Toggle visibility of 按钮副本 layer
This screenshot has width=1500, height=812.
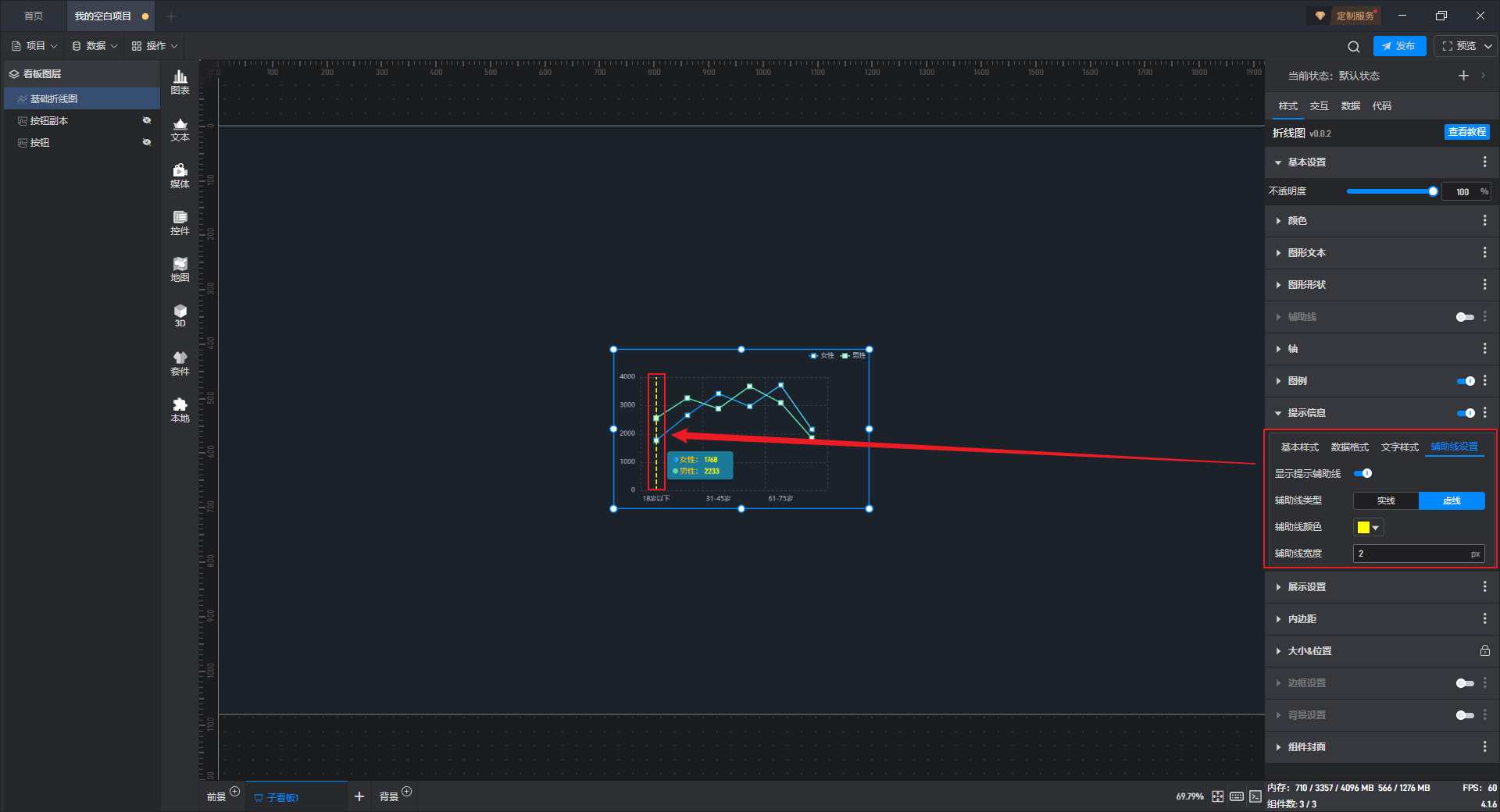tap(146, 120)
